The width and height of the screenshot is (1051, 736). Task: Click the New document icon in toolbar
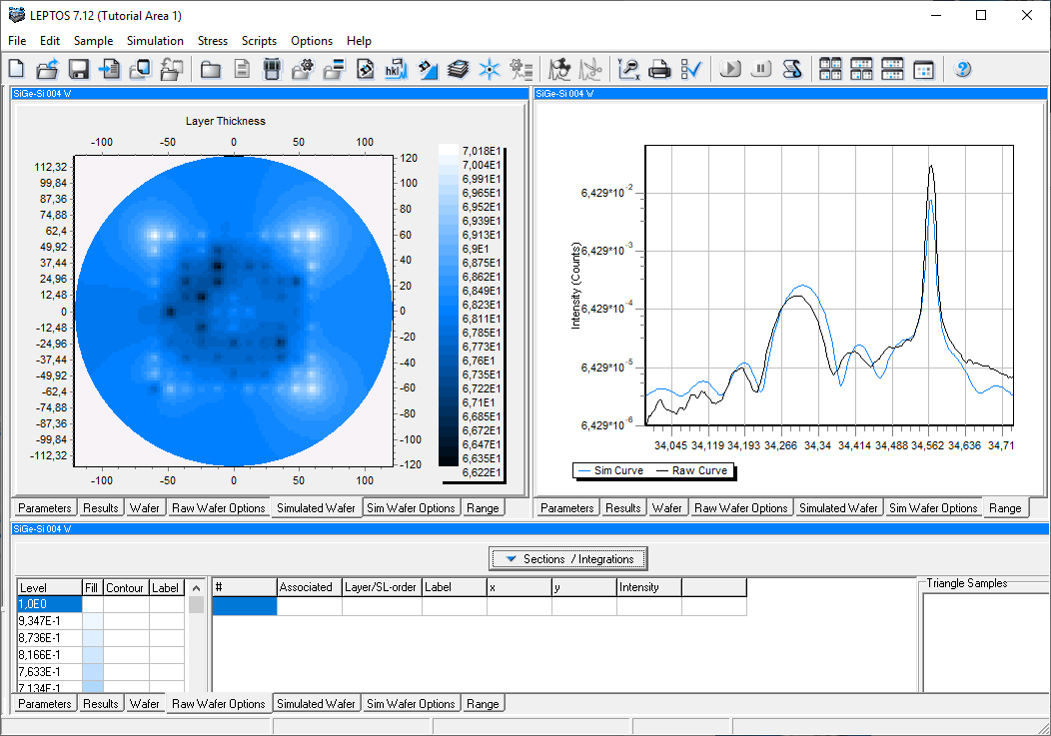[x=16, y=69]
